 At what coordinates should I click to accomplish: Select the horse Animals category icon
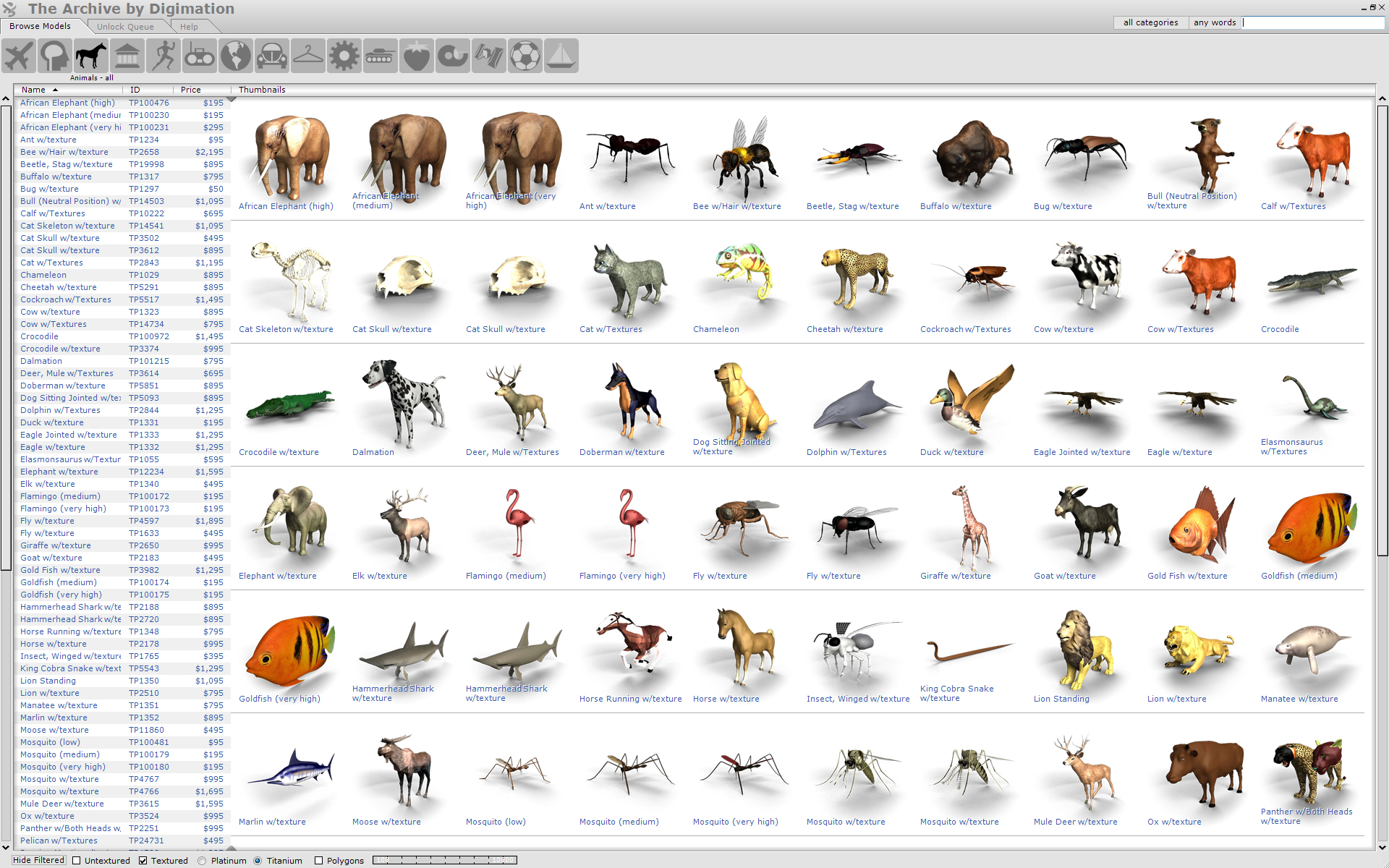pos(91,56)
